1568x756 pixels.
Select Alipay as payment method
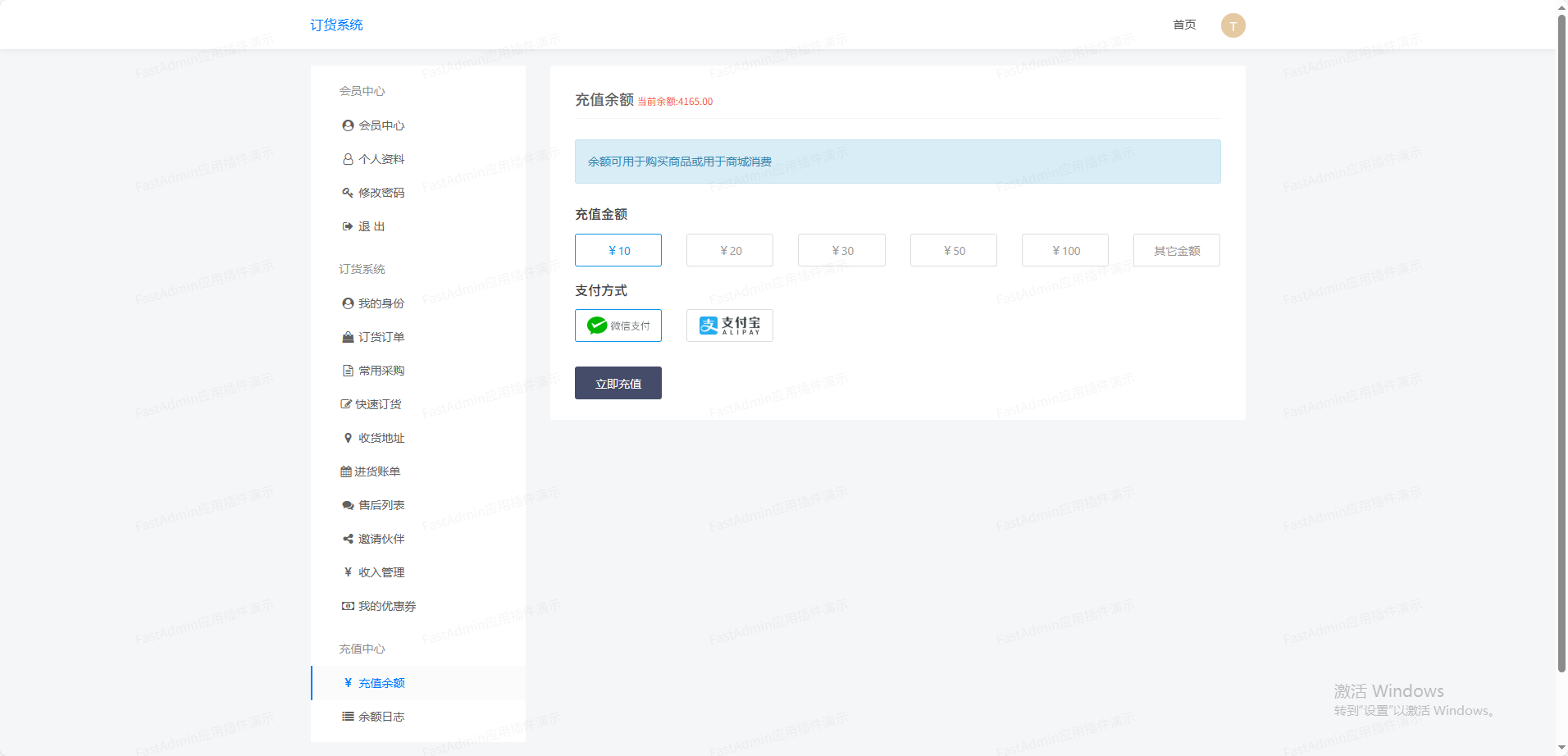point(729,326)
